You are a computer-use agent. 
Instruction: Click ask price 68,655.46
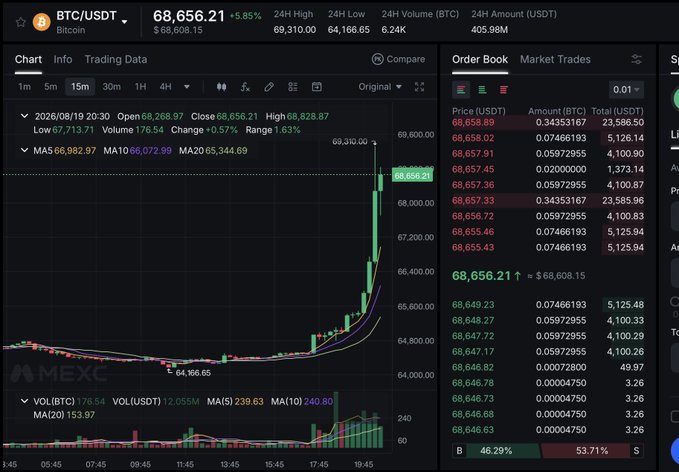pos(473,232)
